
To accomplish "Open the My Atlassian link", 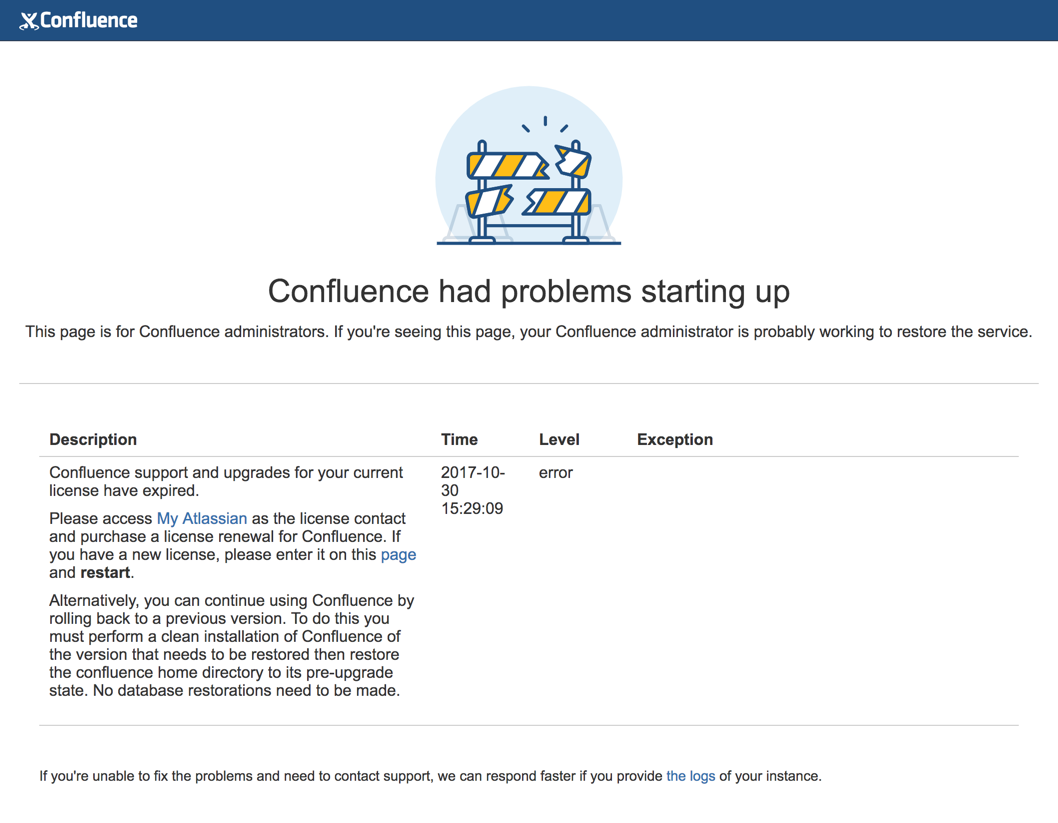I will [x=201, y=518].
